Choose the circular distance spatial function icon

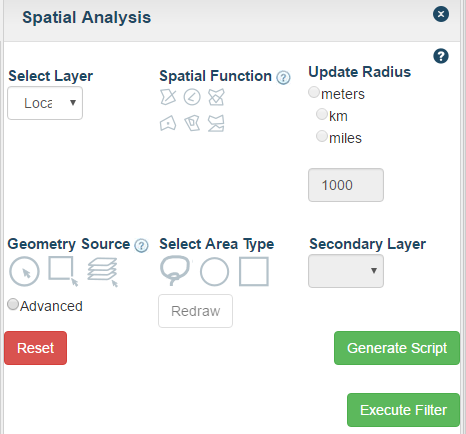point(192,97)
